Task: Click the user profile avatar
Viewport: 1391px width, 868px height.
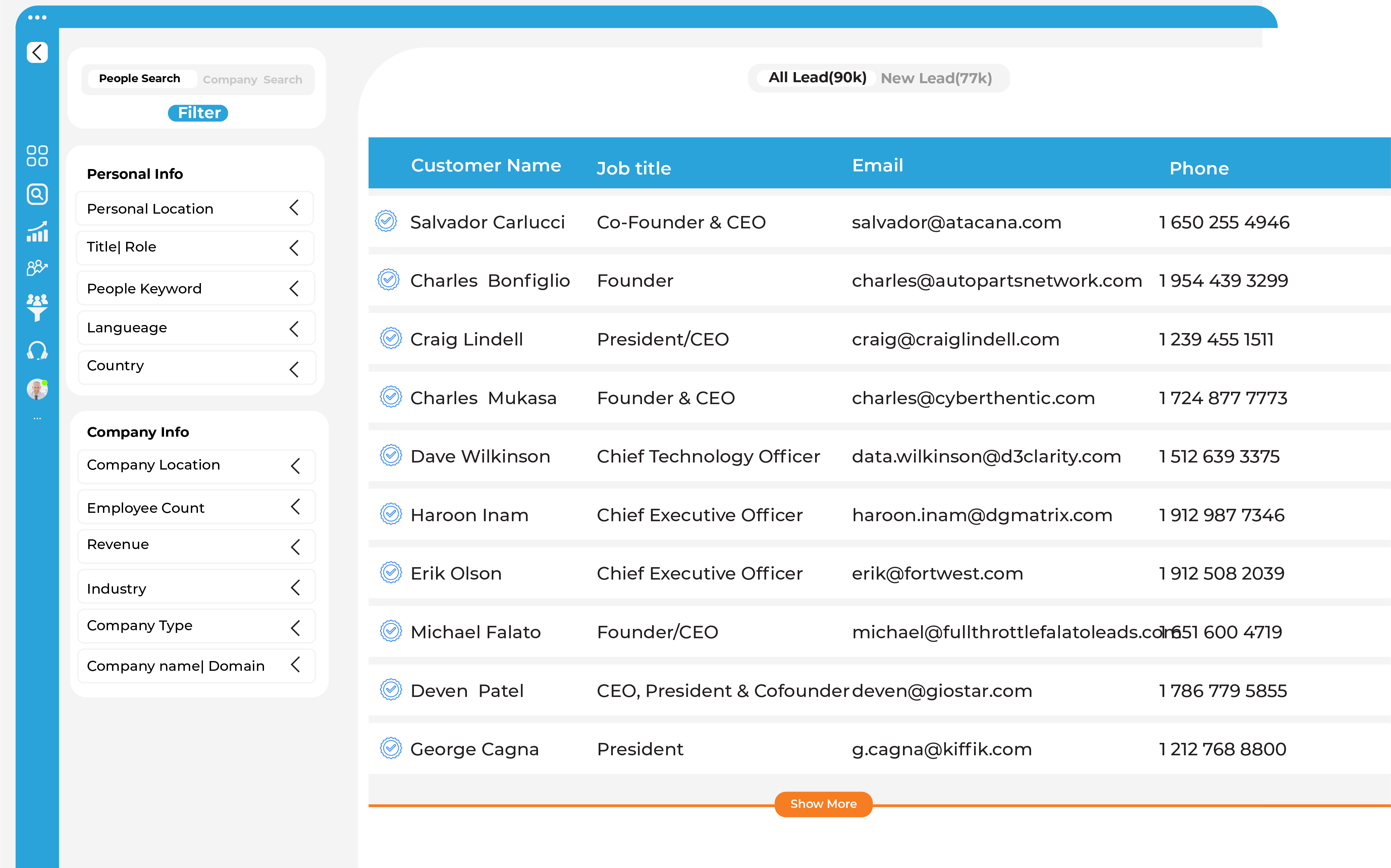Action: [x=37, y=389]
